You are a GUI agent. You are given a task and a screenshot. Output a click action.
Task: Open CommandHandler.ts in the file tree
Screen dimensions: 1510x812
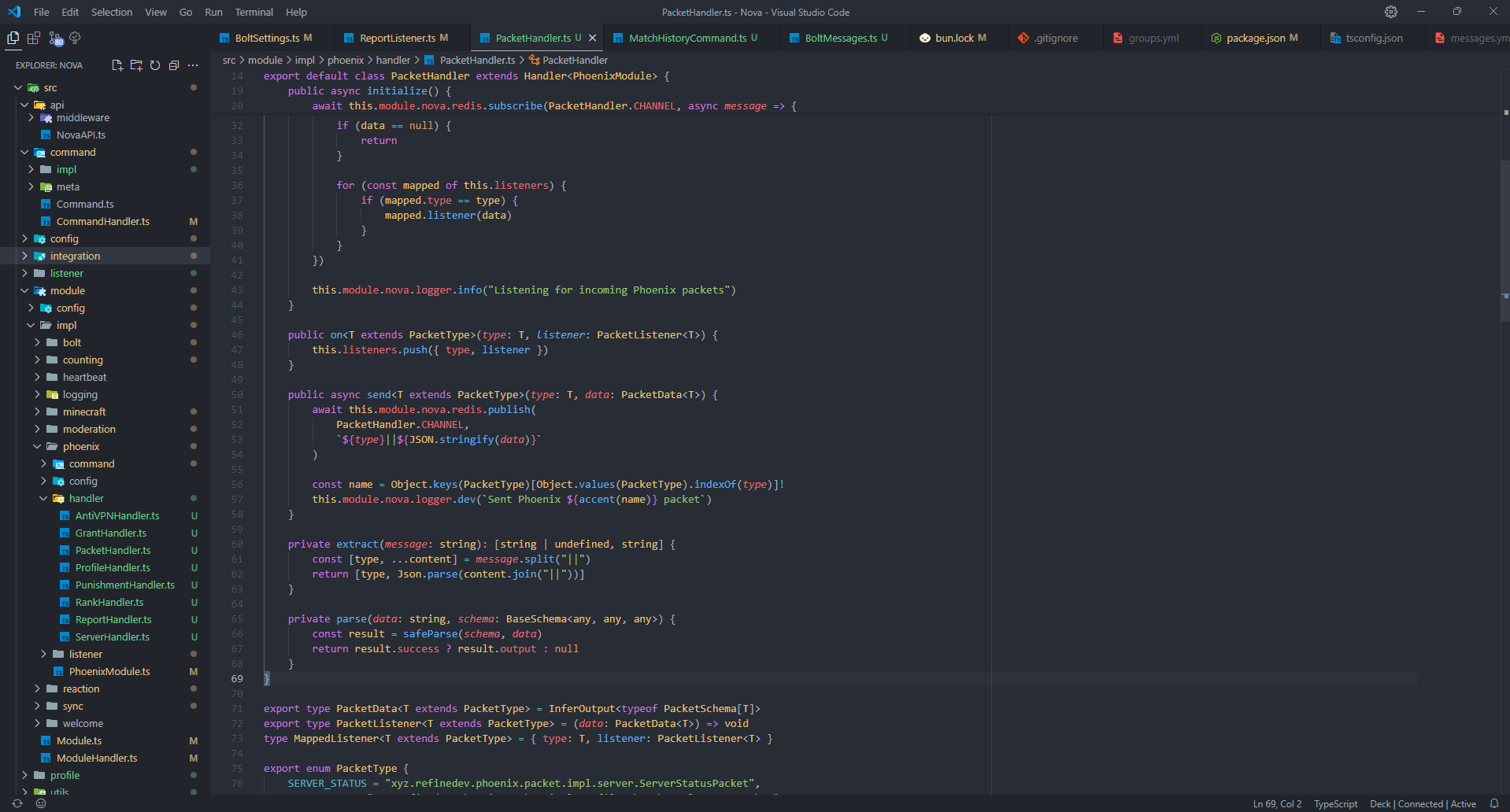(x=105, y=221)
